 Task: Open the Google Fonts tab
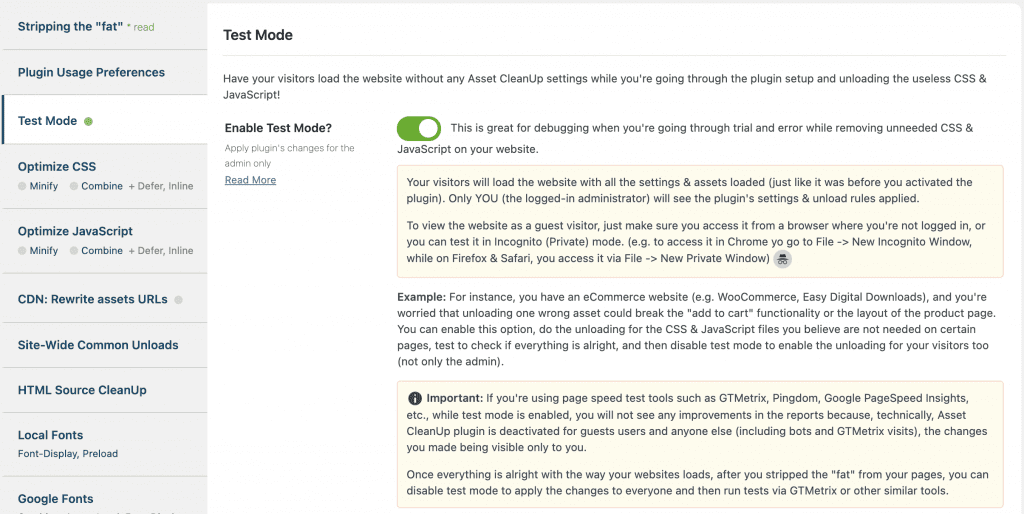click(55, 499)
